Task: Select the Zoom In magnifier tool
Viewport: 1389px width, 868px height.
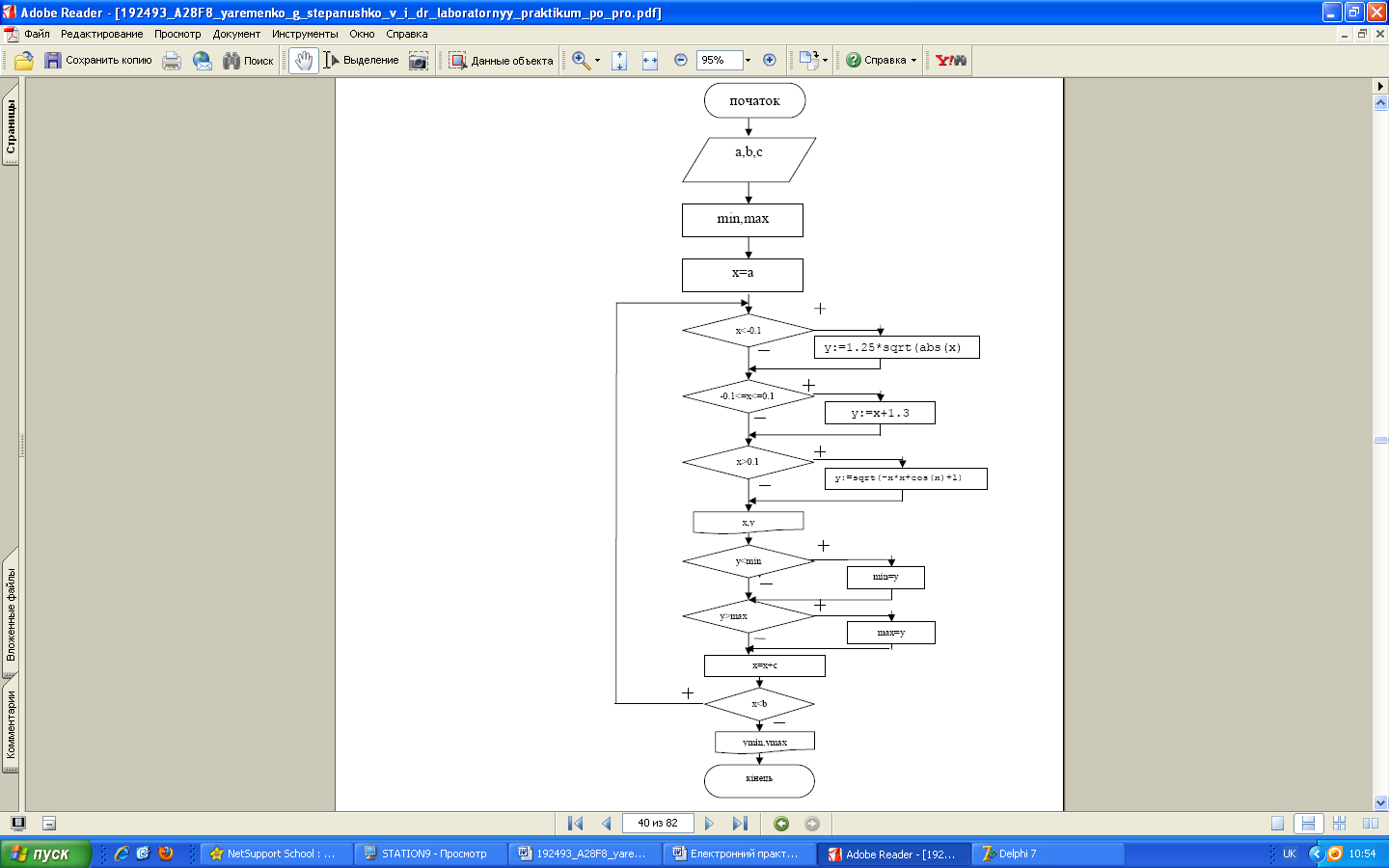Action: (581, 60)
